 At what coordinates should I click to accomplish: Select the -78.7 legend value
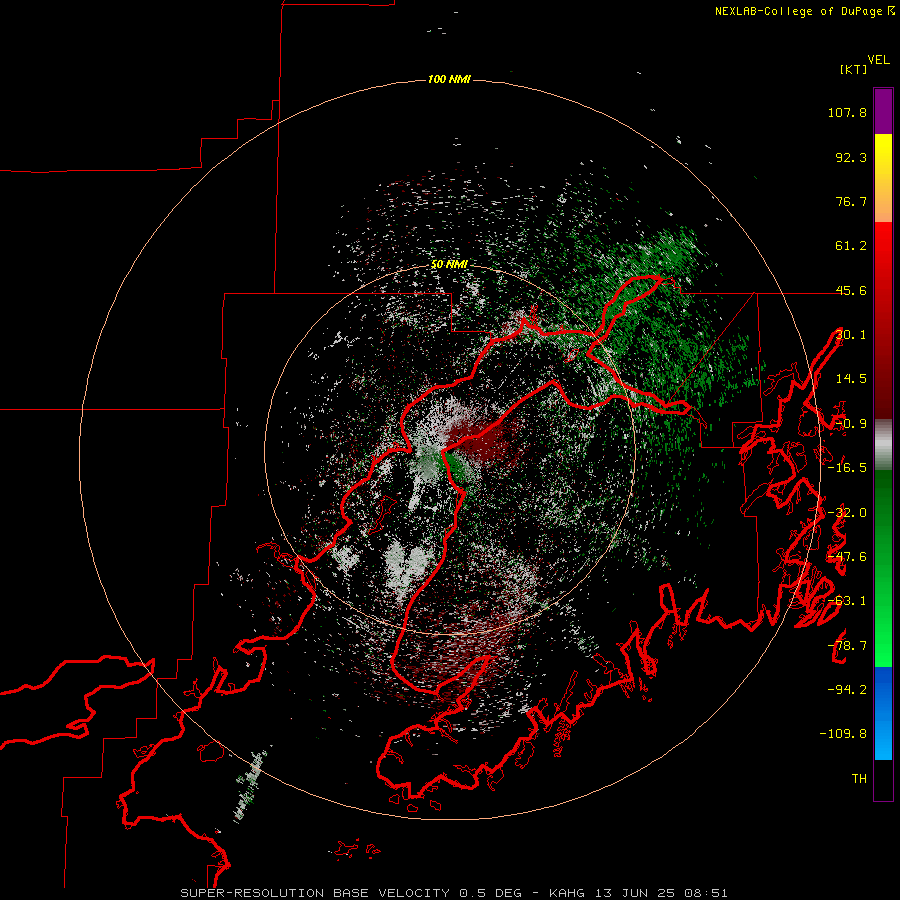(x=847, y=646)
